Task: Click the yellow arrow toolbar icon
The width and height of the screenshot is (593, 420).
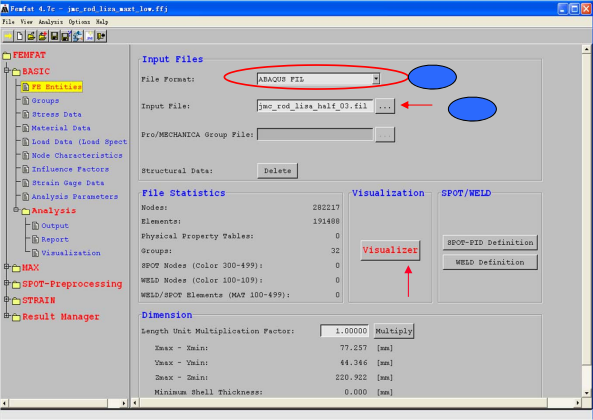Action: (x=8, y=36)
